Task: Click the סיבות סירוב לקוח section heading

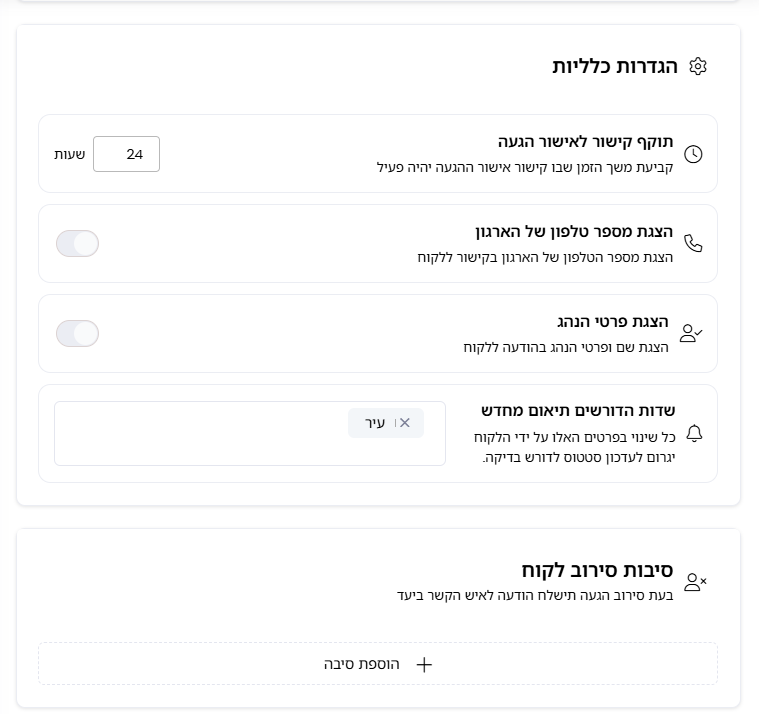Action: (596, 571)
